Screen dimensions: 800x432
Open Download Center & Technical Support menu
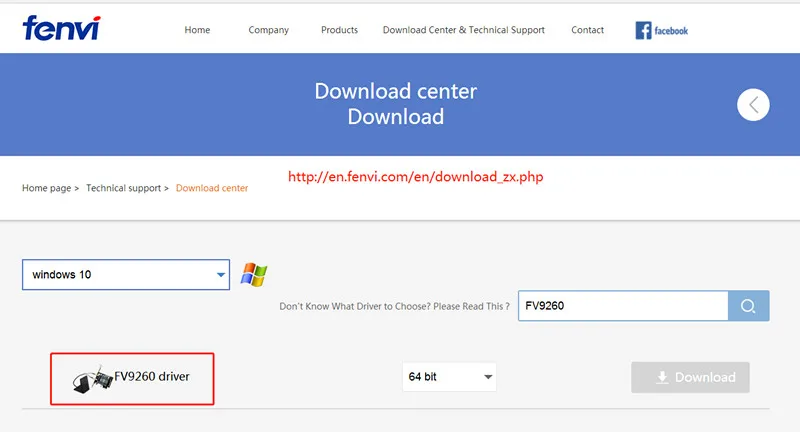464,30
